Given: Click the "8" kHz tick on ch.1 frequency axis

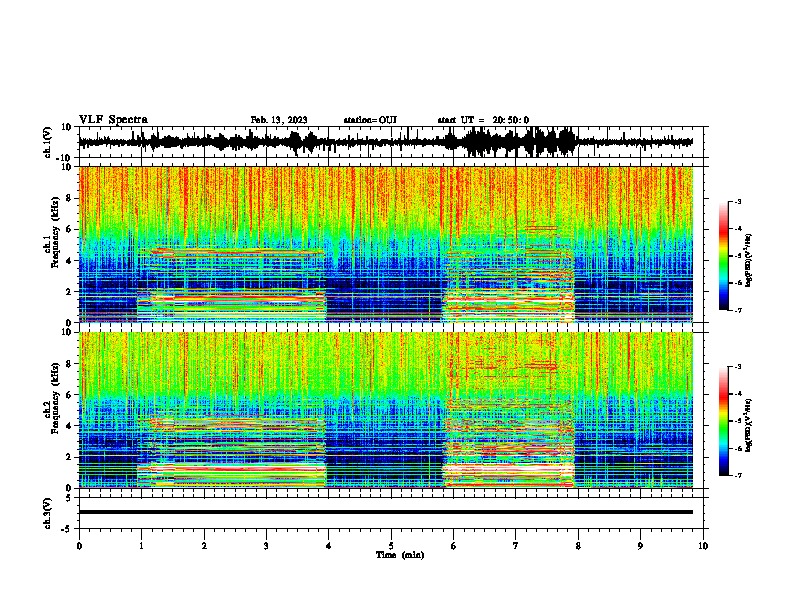Looking at the screenshot, I should coord(70,198).
